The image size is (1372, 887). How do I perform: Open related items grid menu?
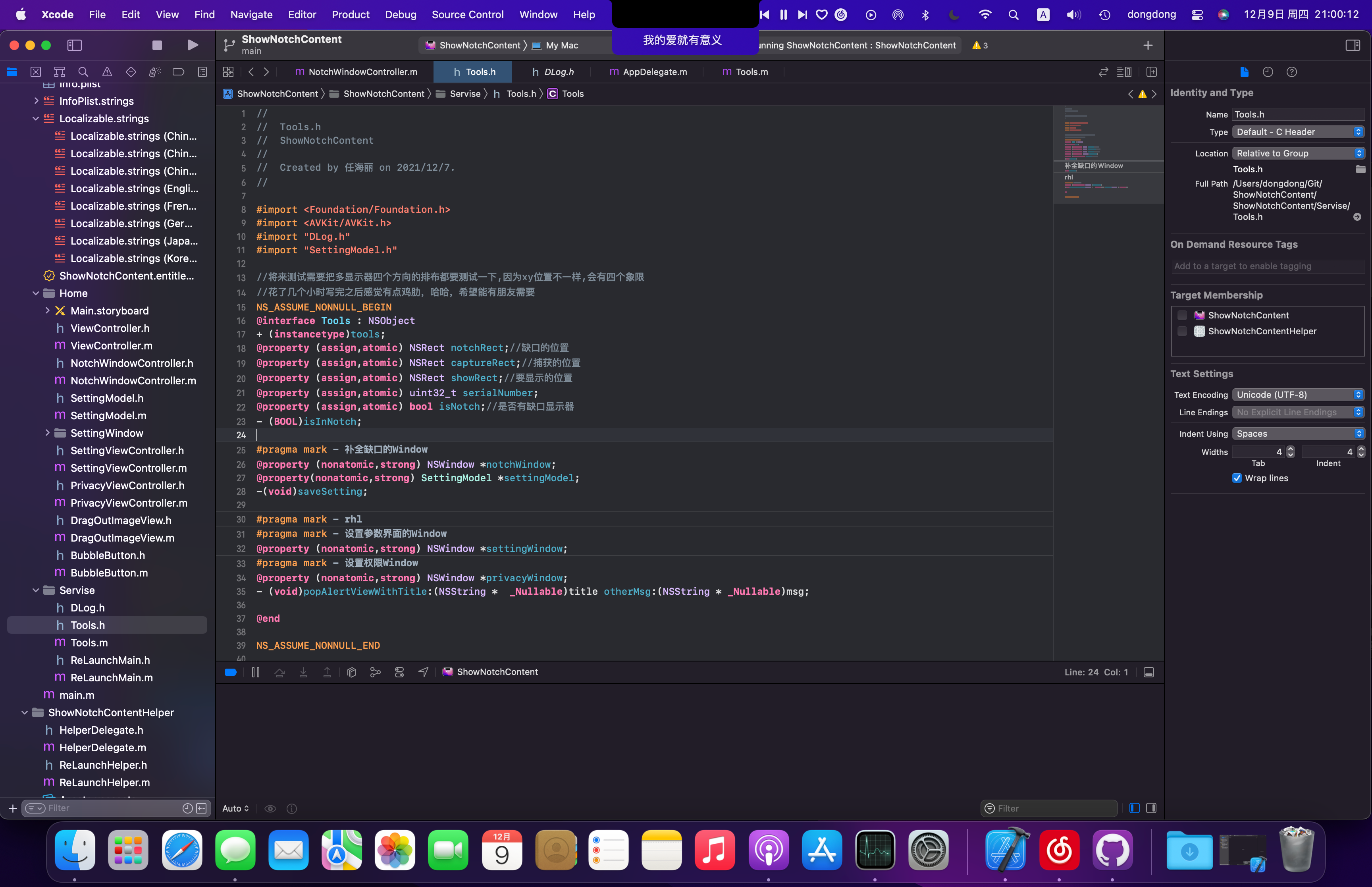(x=228, y=72)
